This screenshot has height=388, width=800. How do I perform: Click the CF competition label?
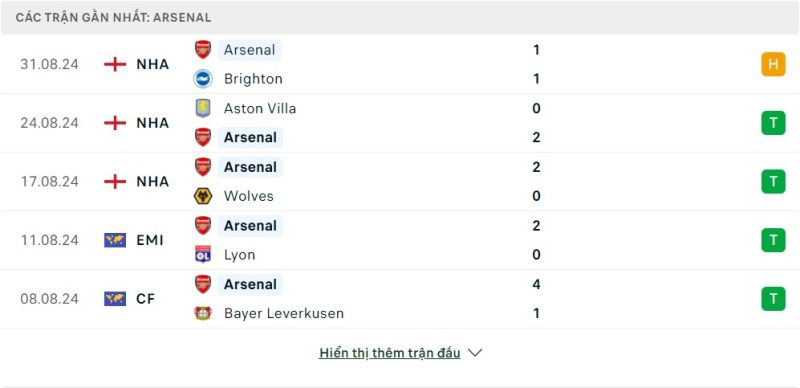coord(145,299)
